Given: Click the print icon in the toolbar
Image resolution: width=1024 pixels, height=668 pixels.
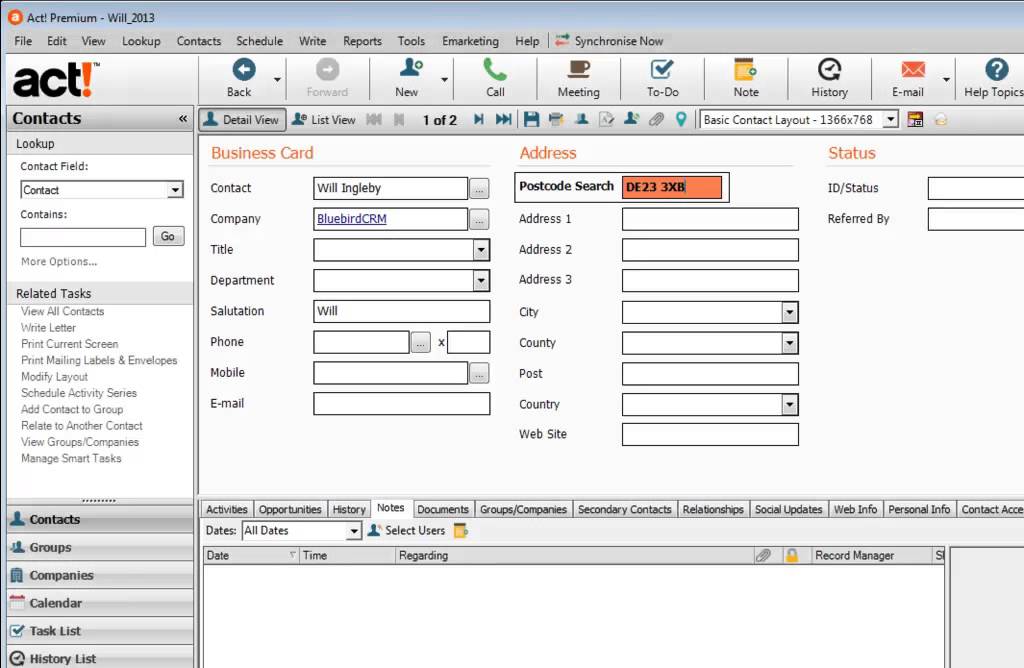Looking at the screenshot, I should coord(556,119).
